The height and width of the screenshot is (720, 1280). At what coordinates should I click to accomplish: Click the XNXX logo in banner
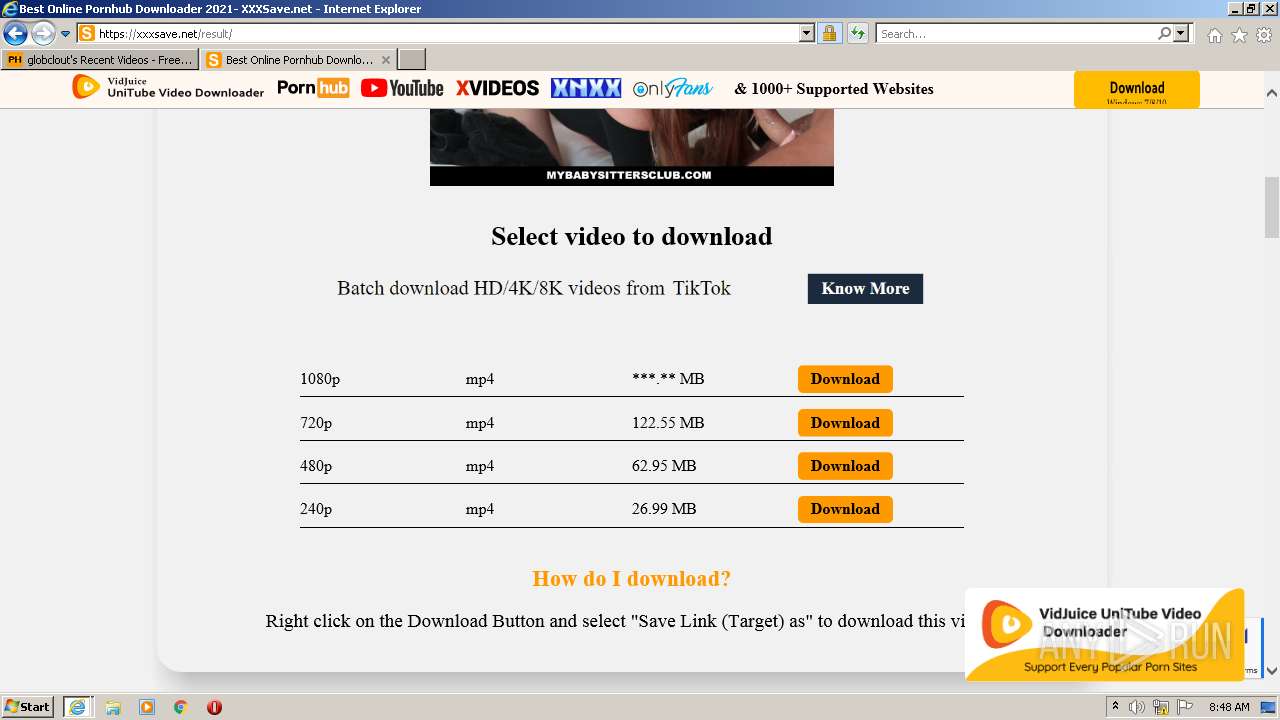click(x=586, y=88)
